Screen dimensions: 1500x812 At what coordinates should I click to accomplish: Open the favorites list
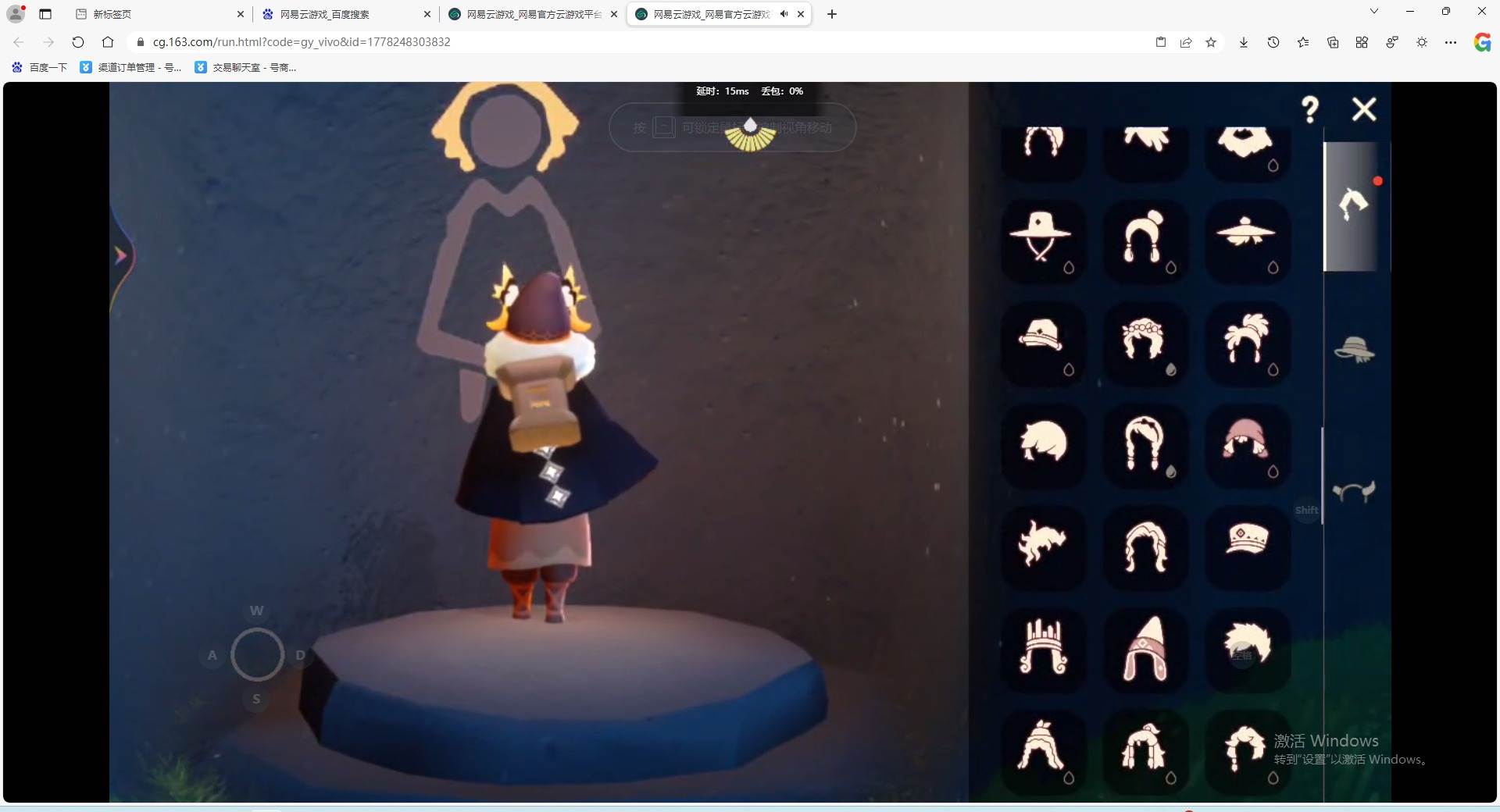coord(1303,42)
